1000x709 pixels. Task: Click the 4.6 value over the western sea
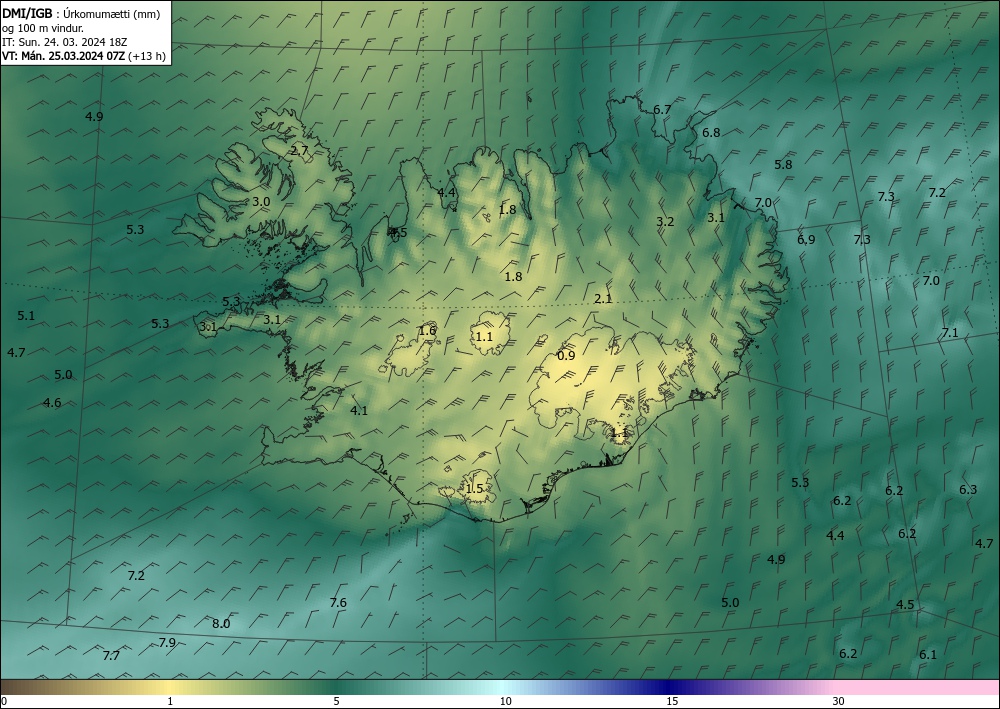click(52, 402)
